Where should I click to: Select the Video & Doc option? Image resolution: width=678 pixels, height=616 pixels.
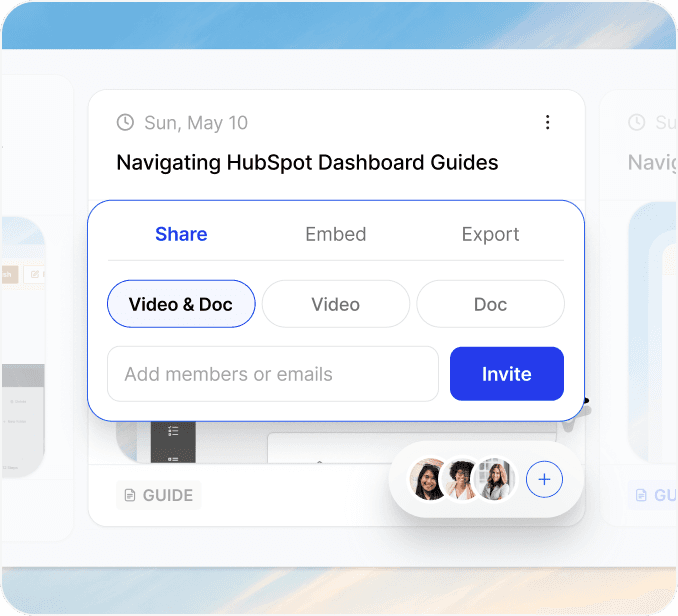(181, 304)
